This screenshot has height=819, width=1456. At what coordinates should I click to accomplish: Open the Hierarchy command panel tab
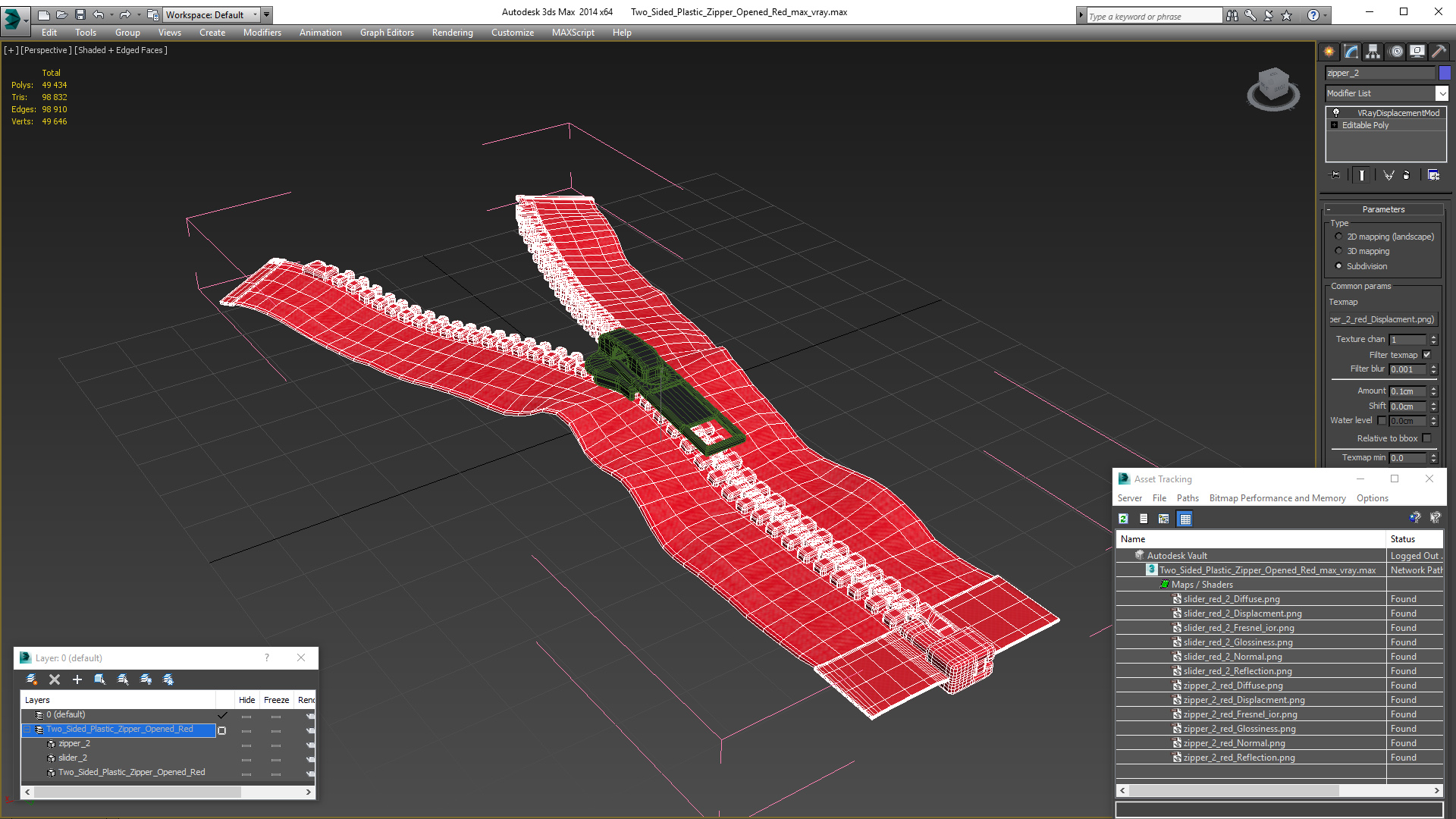coord(1373,52)
